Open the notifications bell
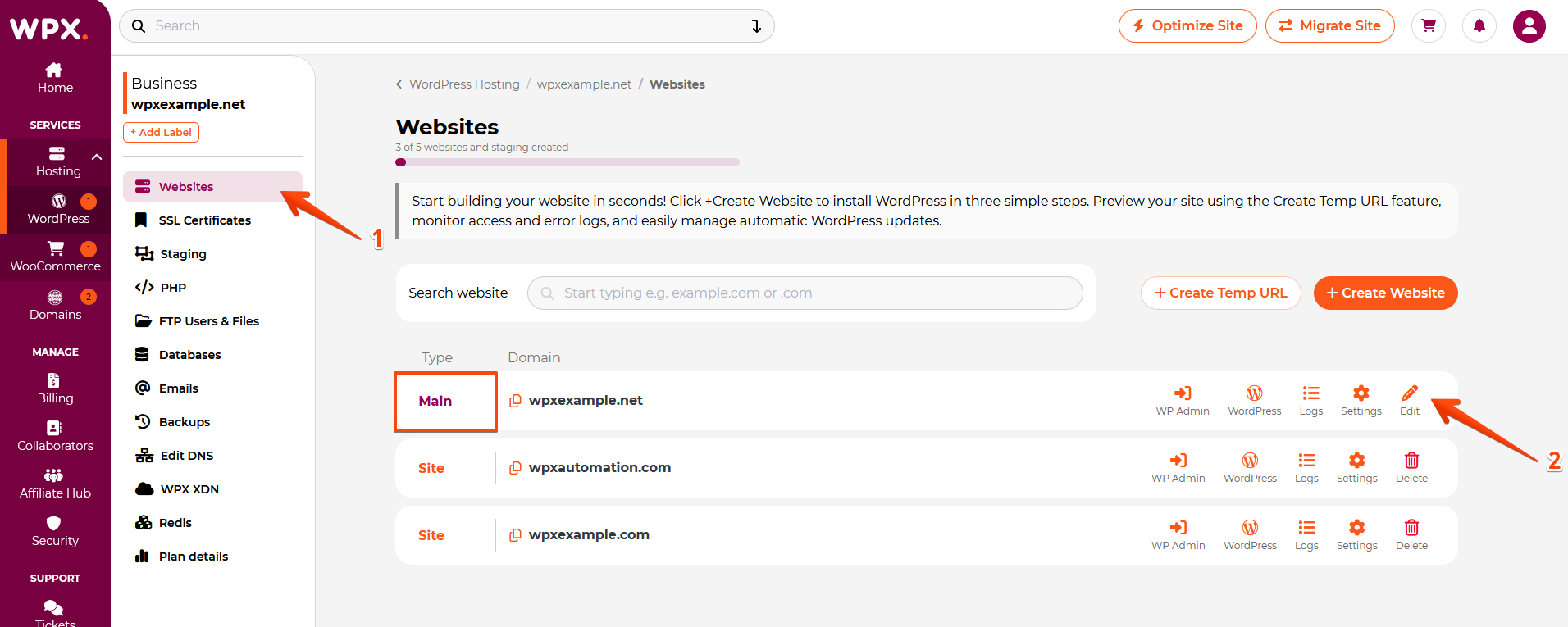1568x627 pixels. [1479, 26]
